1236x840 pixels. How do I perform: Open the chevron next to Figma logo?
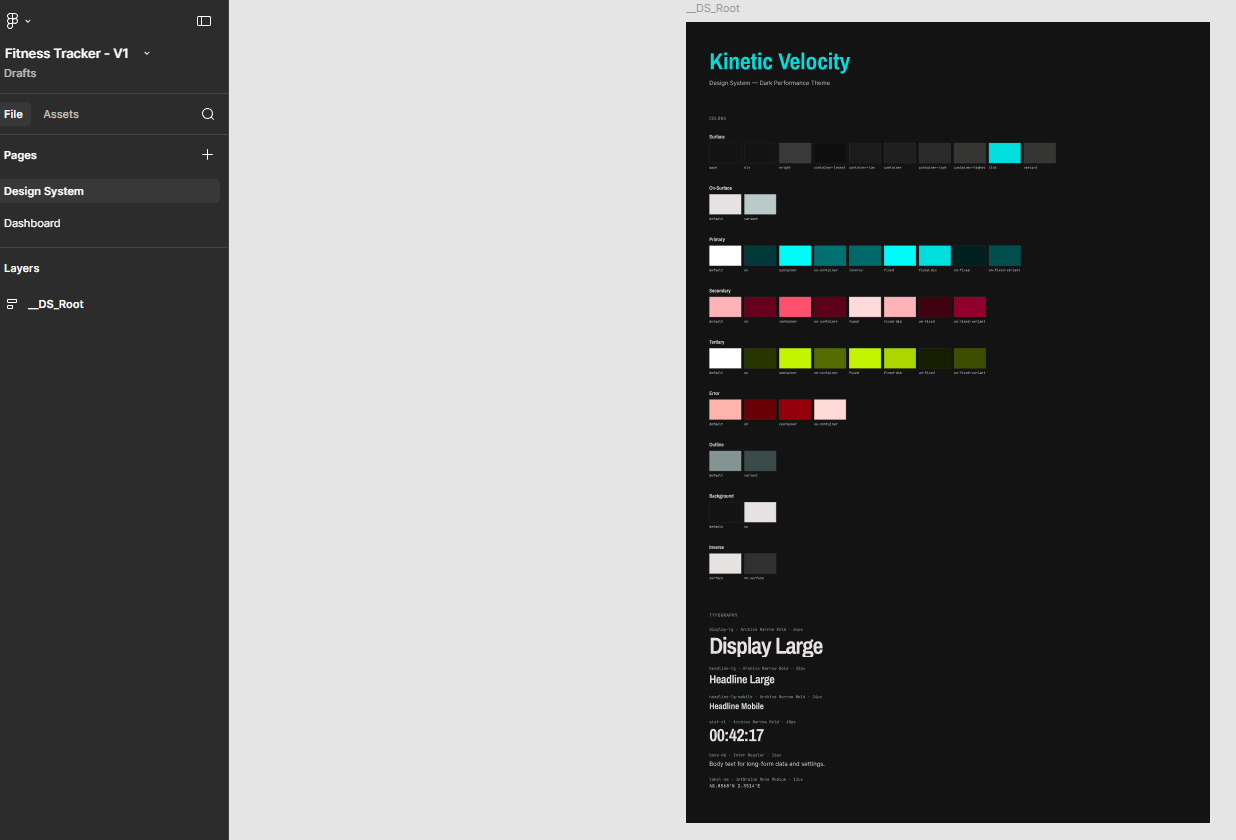(x=28, y=21)
